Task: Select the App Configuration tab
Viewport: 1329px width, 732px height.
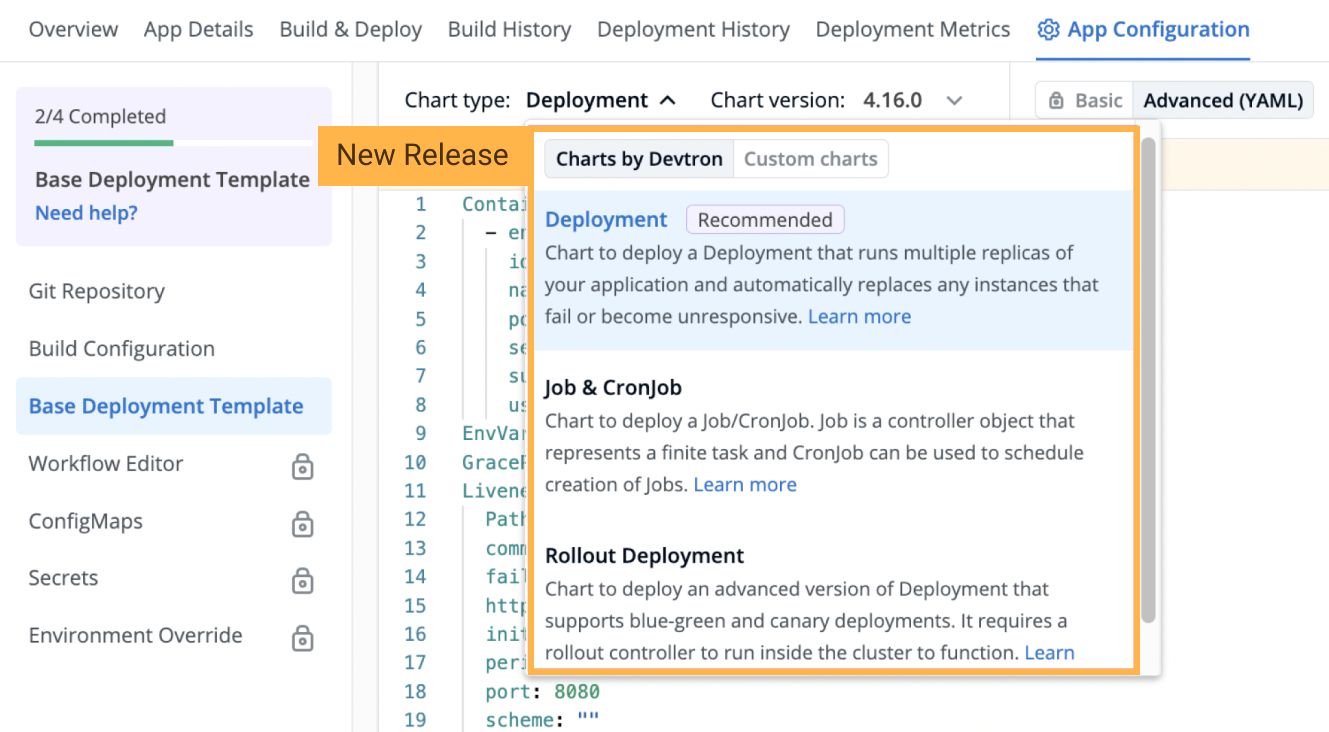Action: [1143, 30]
